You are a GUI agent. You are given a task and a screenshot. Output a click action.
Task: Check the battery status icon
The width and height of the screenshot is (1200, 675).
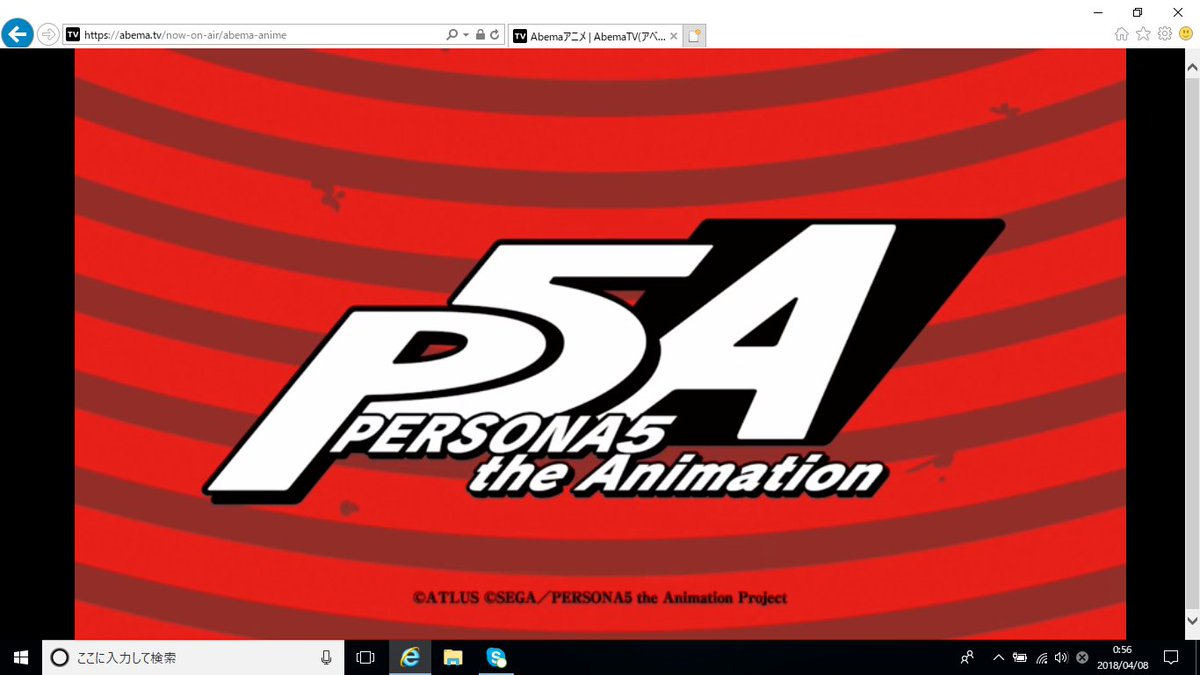pos(1020,657)
